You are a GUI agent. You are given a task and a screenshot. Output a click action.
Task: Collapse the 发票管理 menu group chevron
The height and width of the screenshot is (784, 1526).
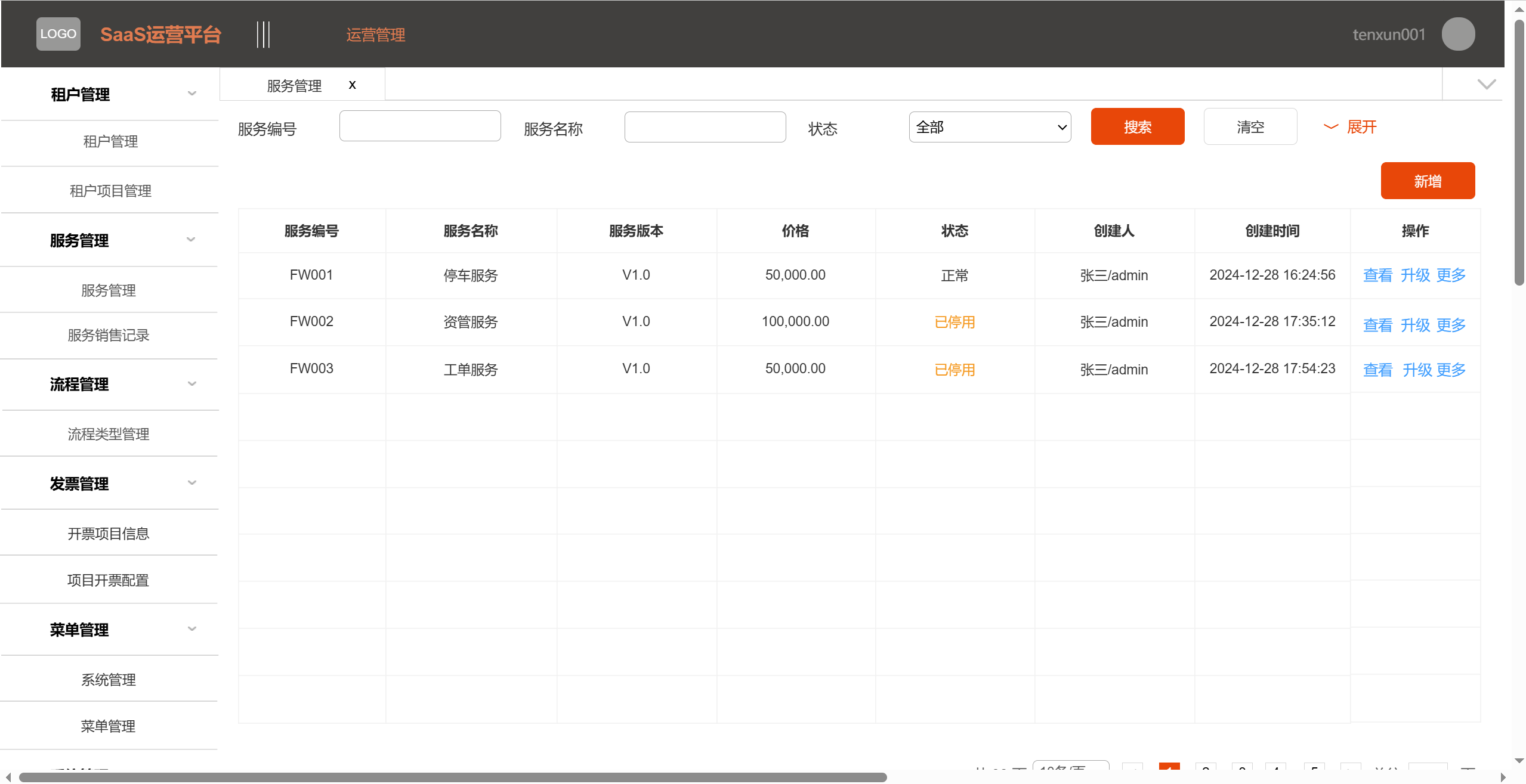click(191, 483)
